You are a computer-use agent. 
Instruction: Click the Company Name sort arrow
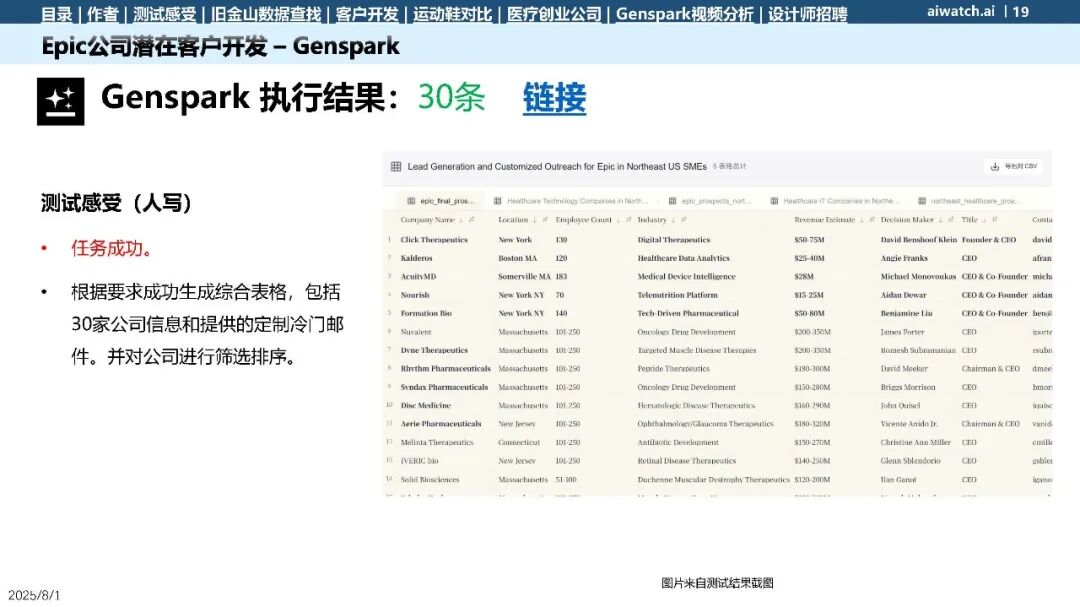461,220
